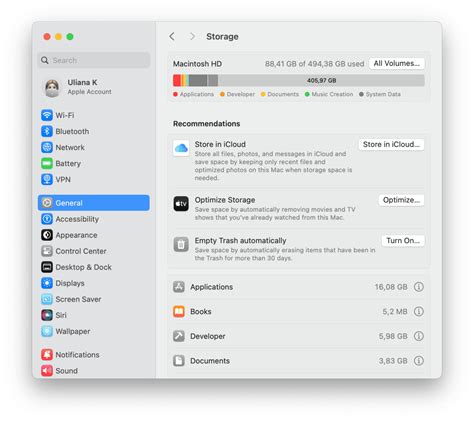Open Battery settings
474x421 pixels.
93,163
